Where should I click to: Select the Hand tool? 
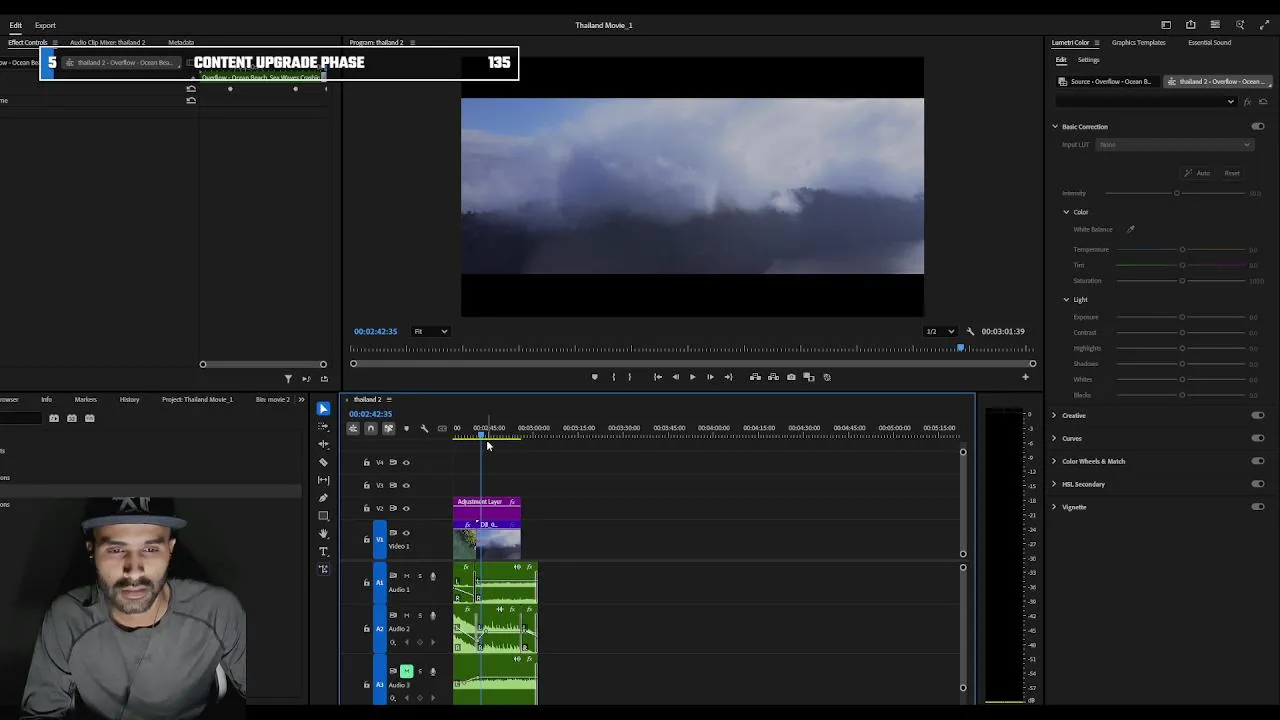323,534
